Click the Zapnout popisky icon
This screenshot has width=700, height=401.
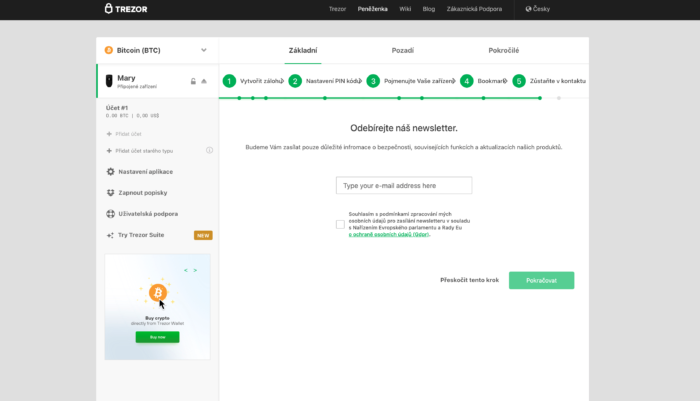(110, 192)
